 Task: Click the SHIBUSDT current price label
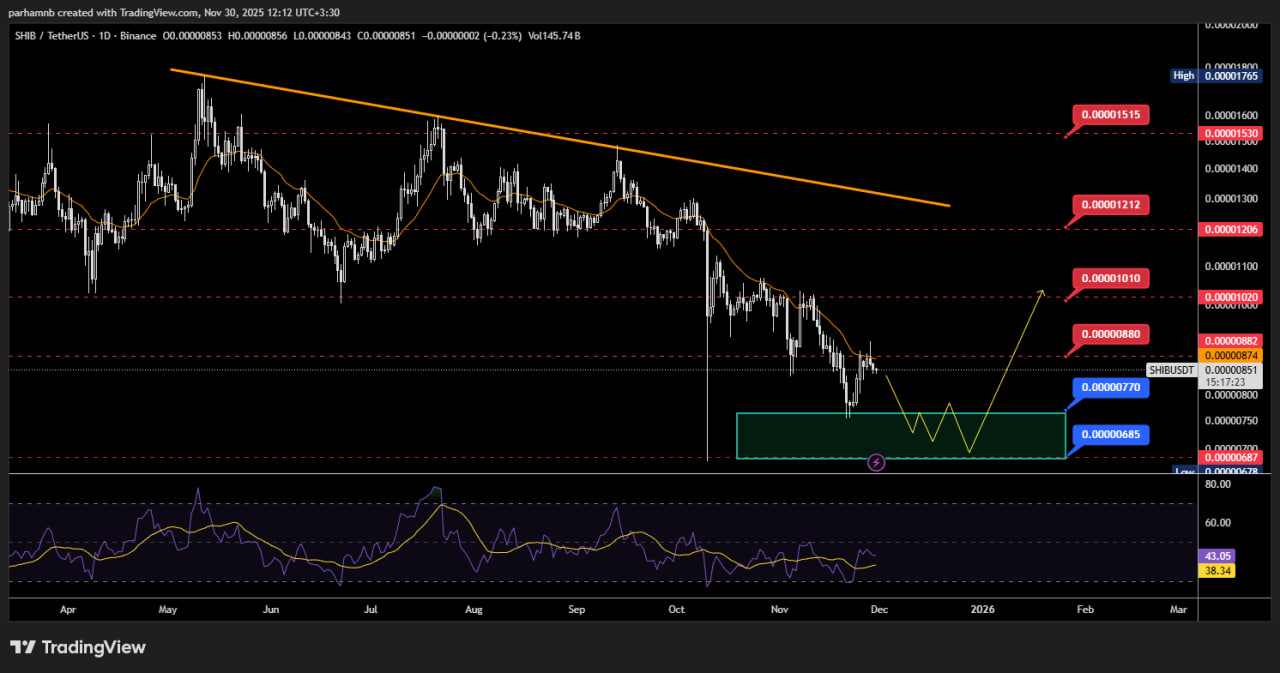click(1171, 370)
